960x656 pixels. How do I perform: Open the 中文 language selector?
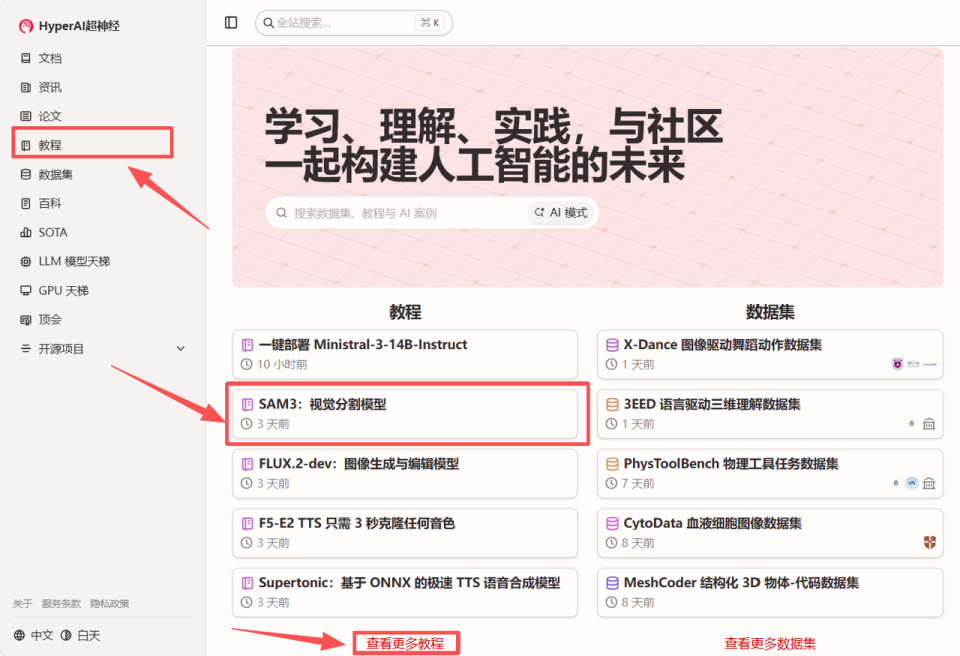point(34,635)
